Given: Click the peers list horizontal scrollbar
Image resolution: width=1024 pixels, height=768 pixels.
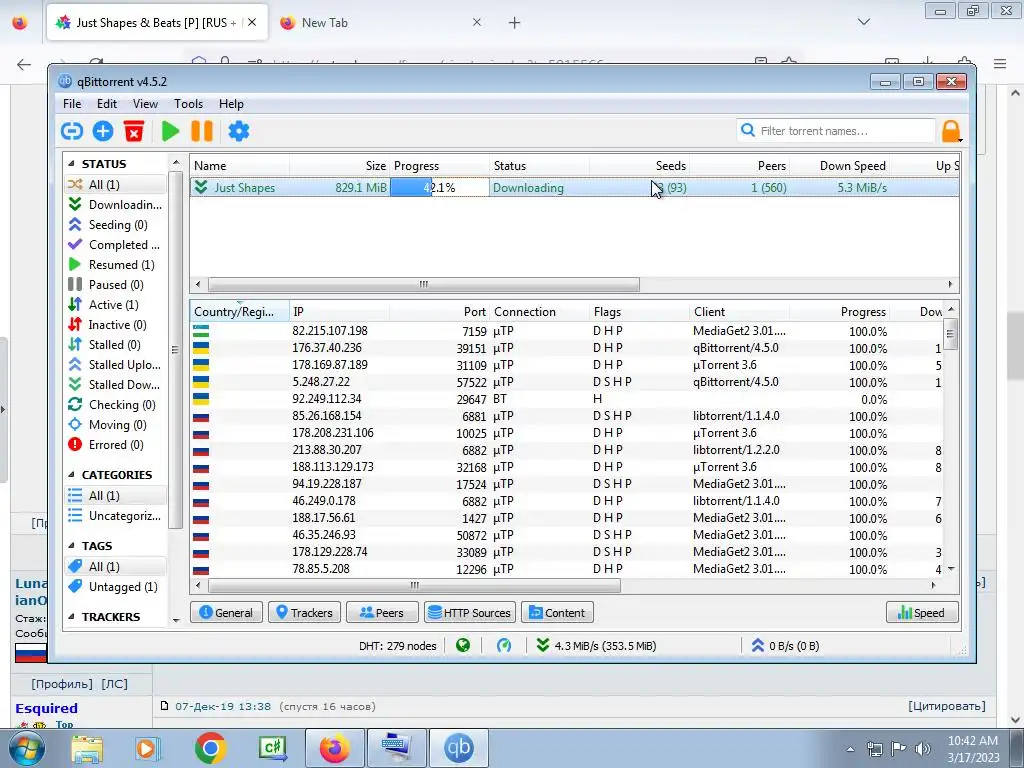Looking at the screenshot, I should 414,586.
